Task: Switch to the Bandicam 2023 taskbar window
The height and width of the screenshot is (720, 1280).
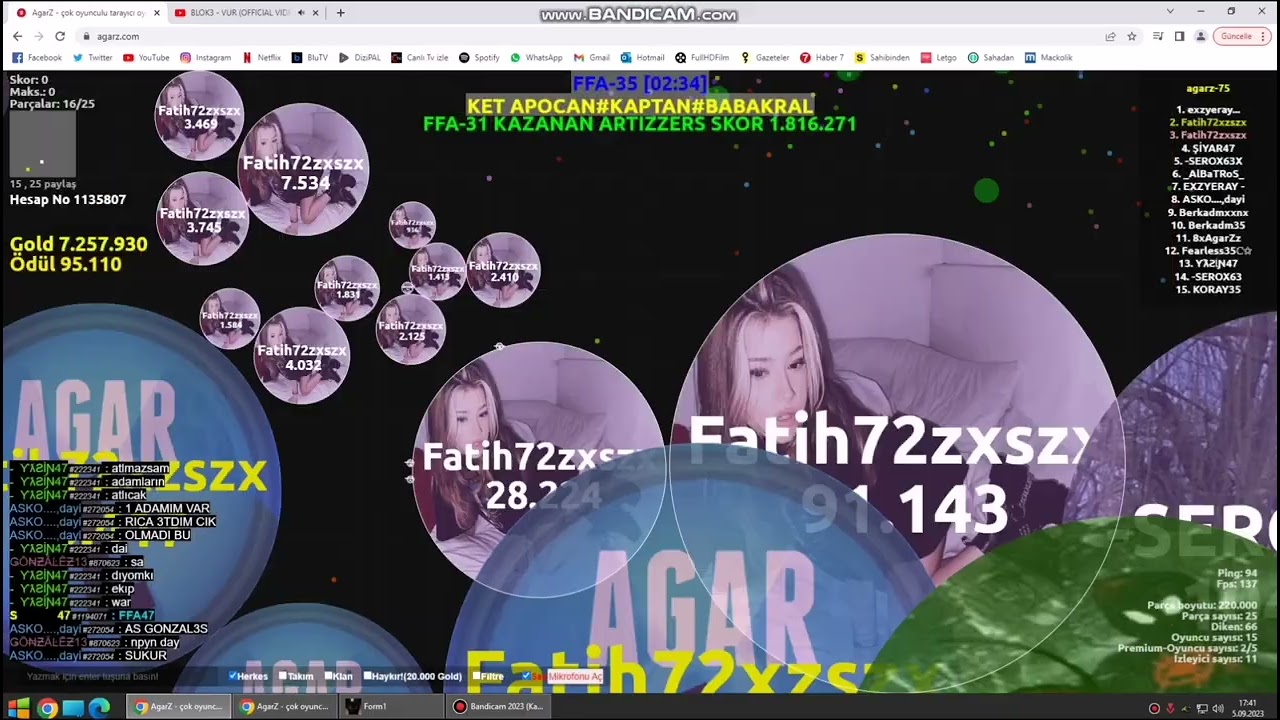Action: click(499, 707)
